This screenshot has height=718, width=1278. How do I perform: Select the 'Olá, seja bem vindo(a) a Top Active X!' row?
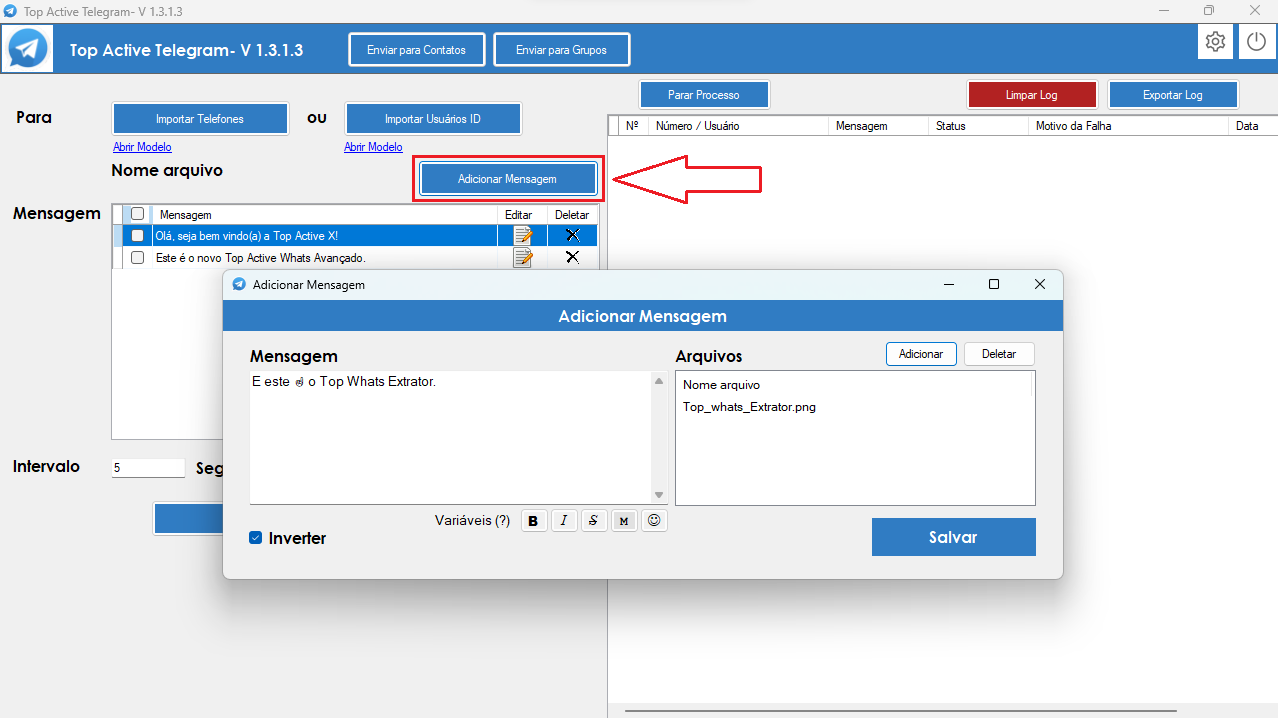[x=324, y=236]
